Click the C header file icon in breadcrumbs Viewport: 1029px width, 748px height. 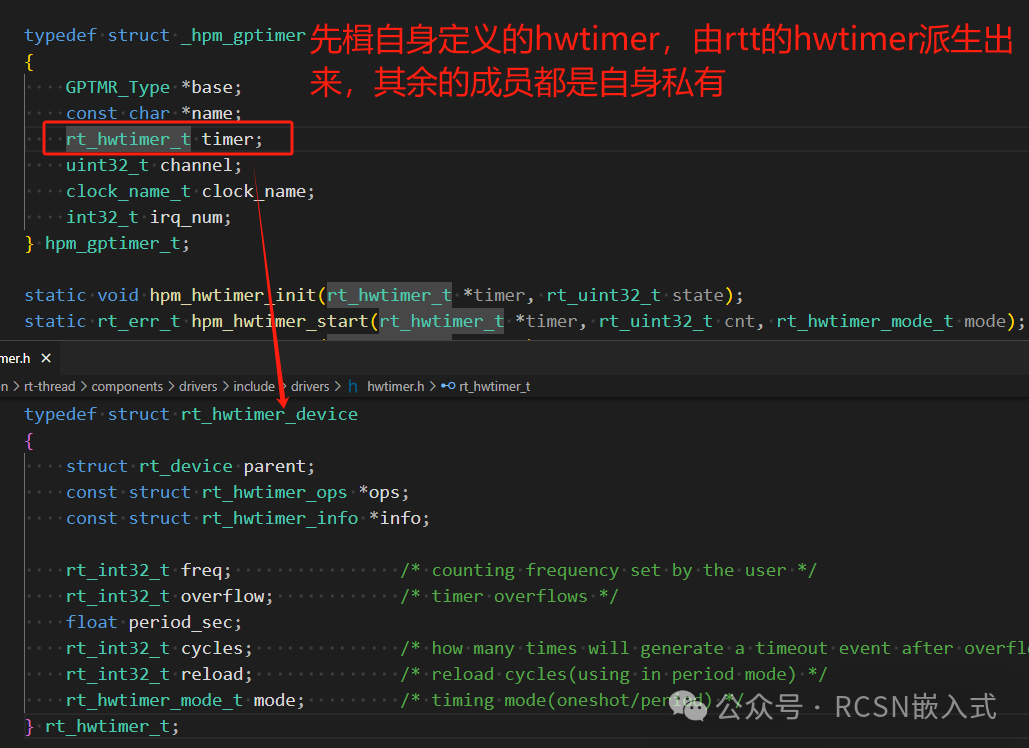click(x=353, y=386)
